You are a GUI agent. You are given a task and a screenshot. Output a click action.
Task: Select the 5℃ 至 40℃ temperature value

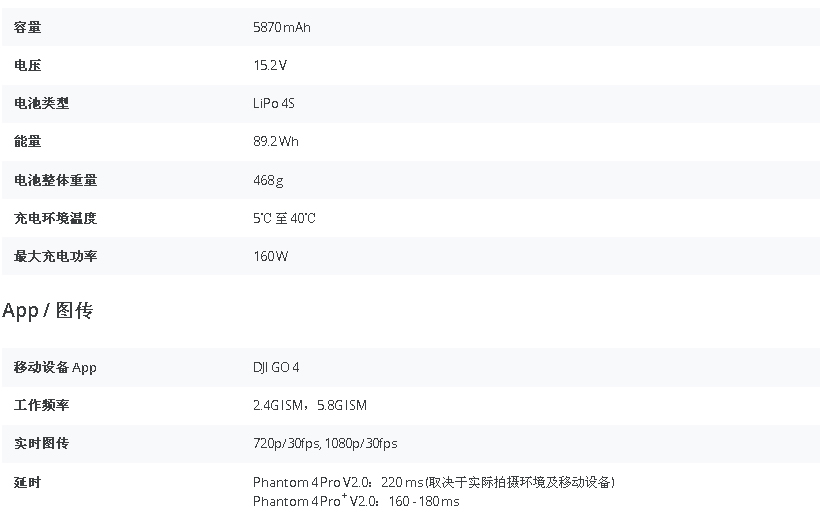[x=284, y=218]
